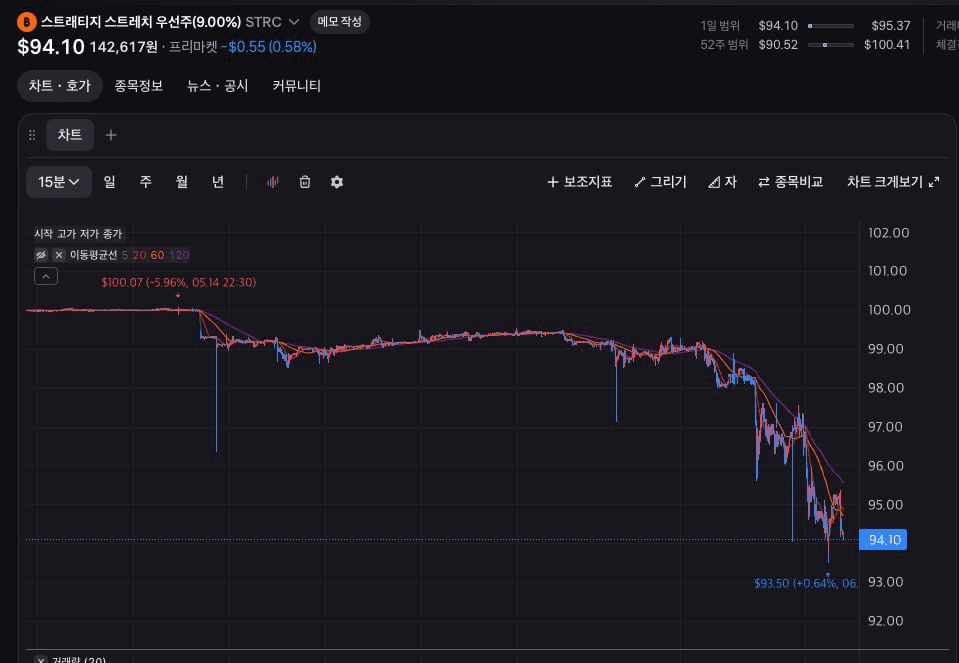Click the 1일 범위 range slider

(831, 26)
